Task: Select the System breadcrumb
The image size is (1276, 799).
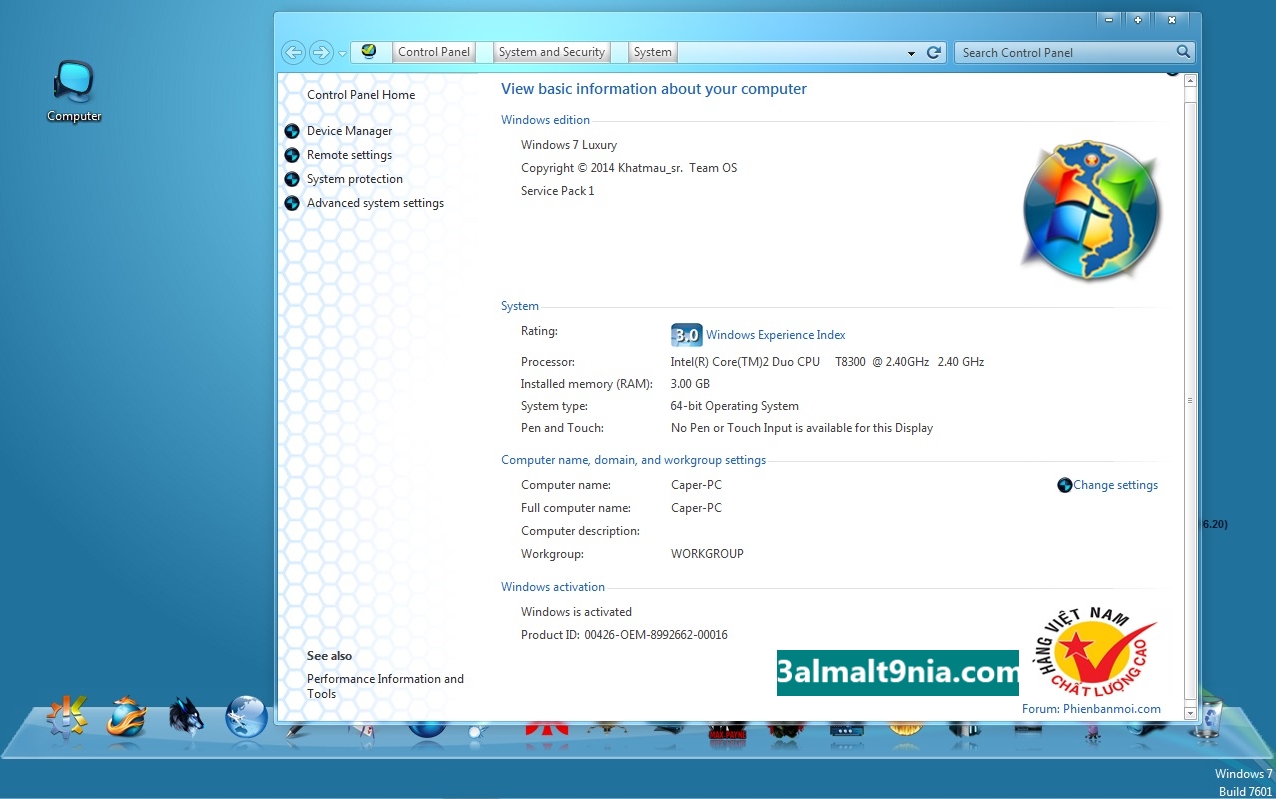Action: pyautogui.click(x=653, y=52)
